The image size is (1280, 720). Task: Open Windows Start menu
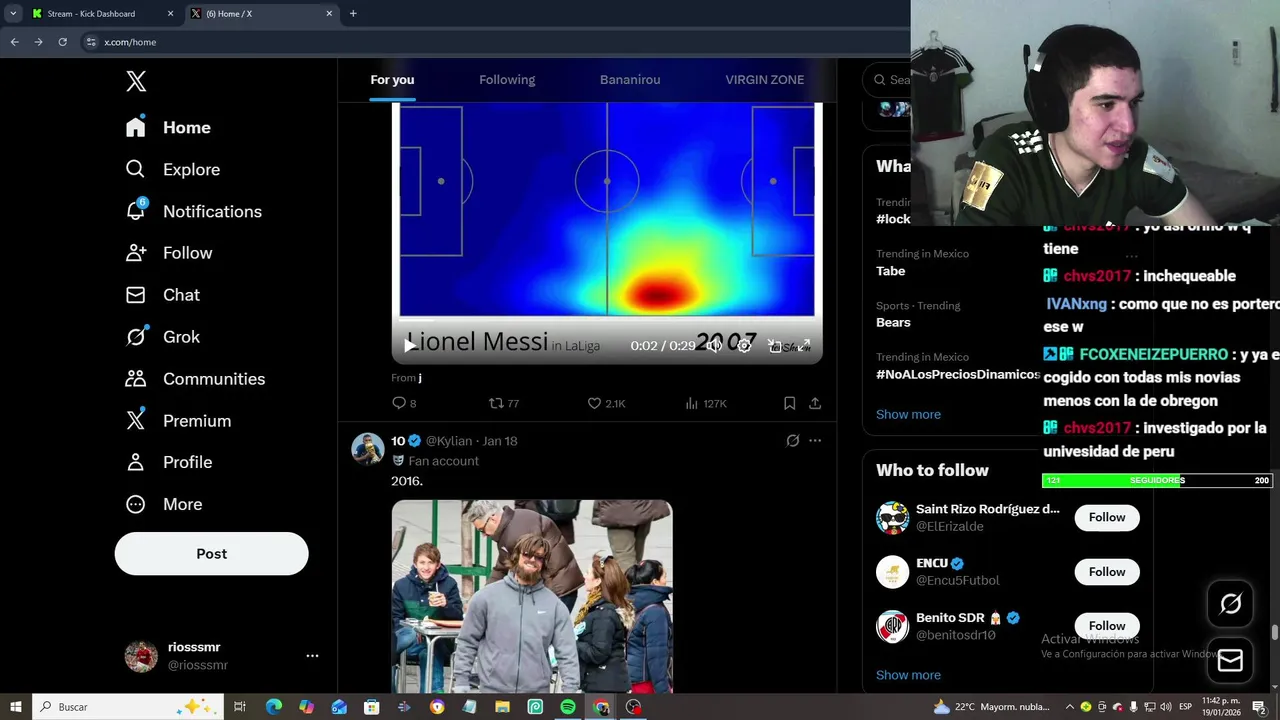[x=16, y=707]
